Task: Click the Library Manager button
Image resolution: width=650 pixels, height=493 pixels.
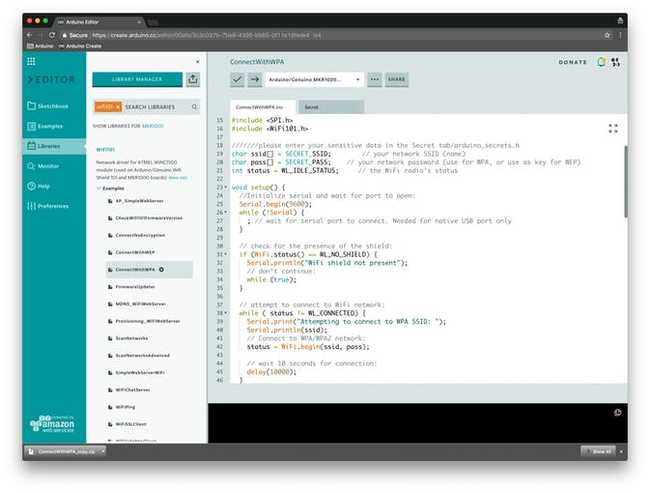Action: pyautogui.click(x=136, y=79)
